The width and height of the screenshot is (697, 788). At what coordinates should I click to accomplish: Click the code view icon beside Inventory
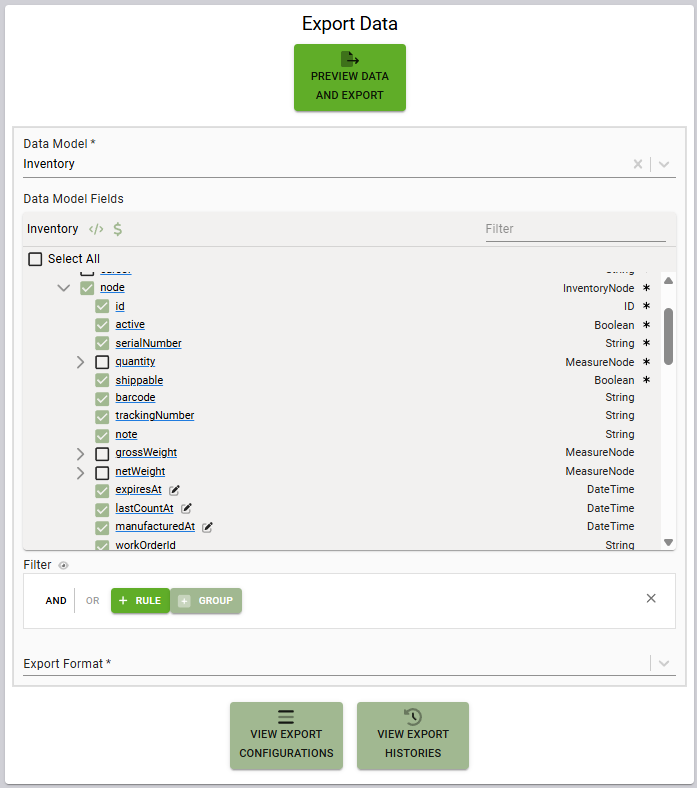[x=96, y=229]
